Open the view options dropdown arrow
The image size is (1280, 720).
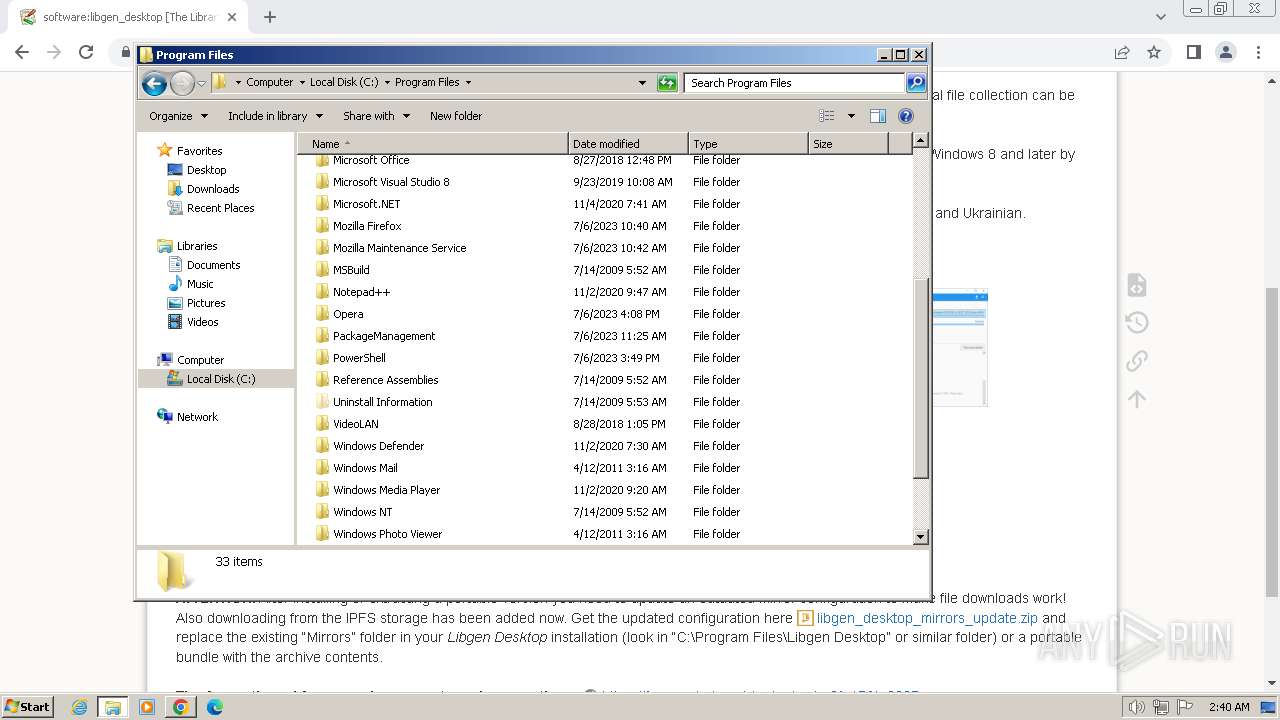(851, 116)
